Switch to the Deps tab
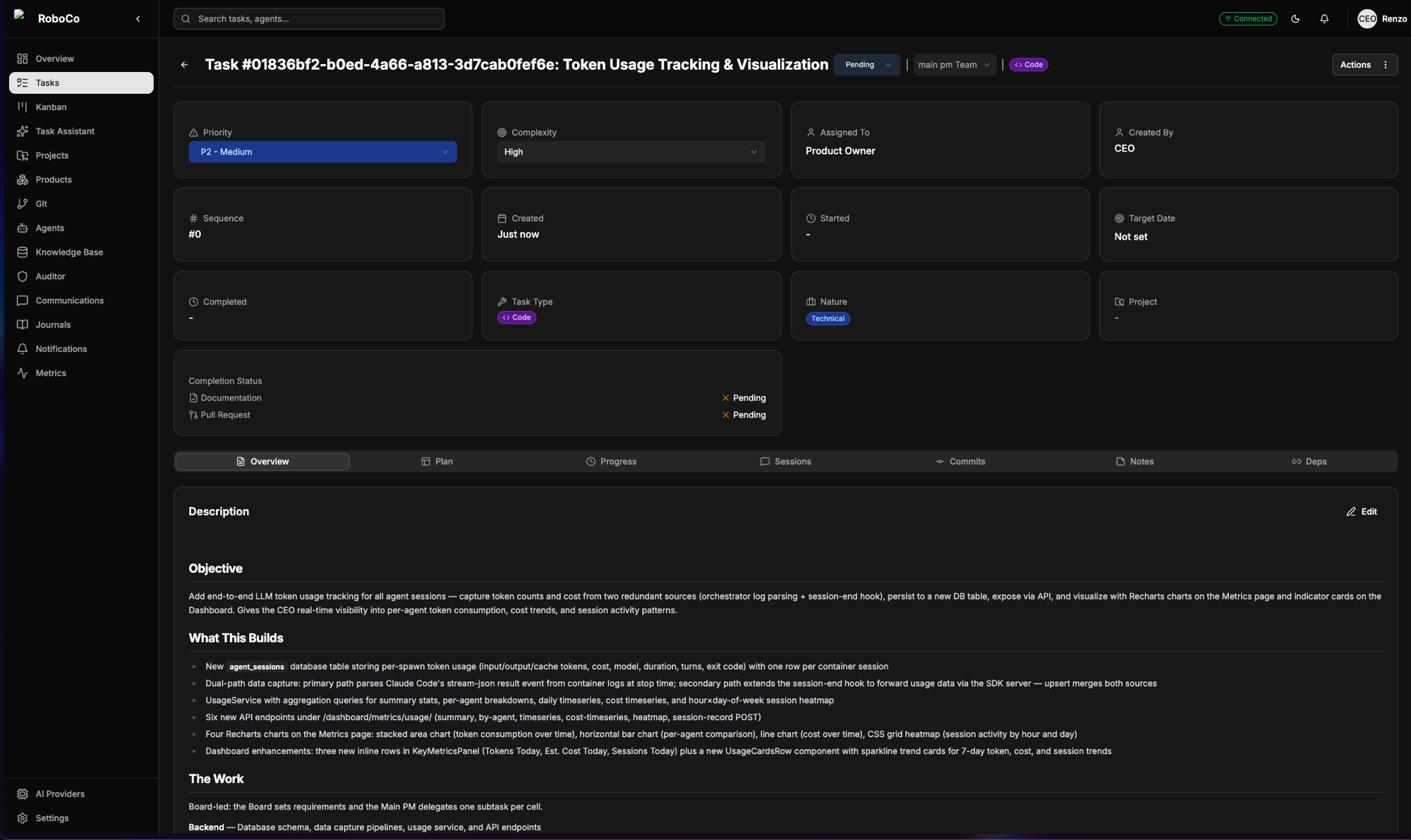 click(x=1309, y=461)
